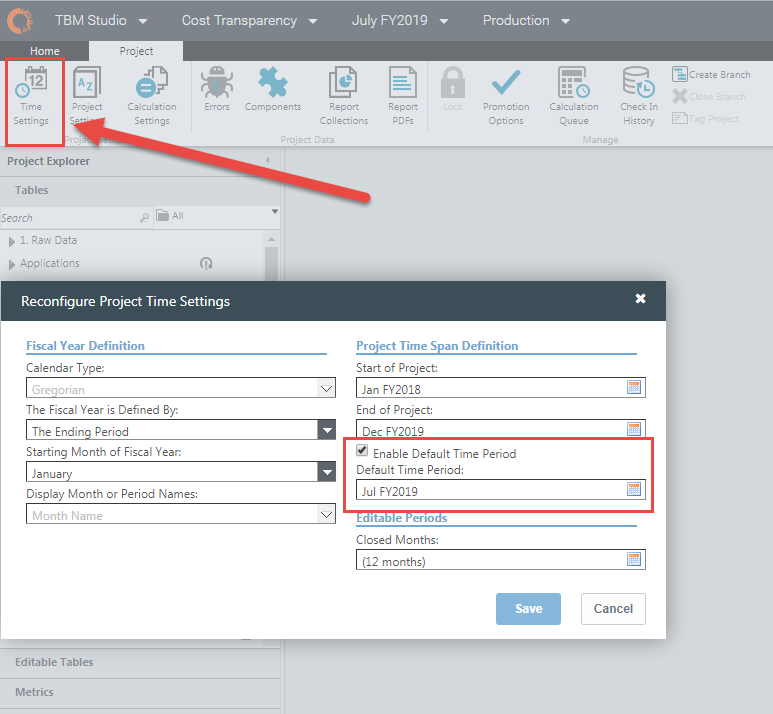Open Closed Months calendar picker
The image size is (773, 714).
[633, 559]
